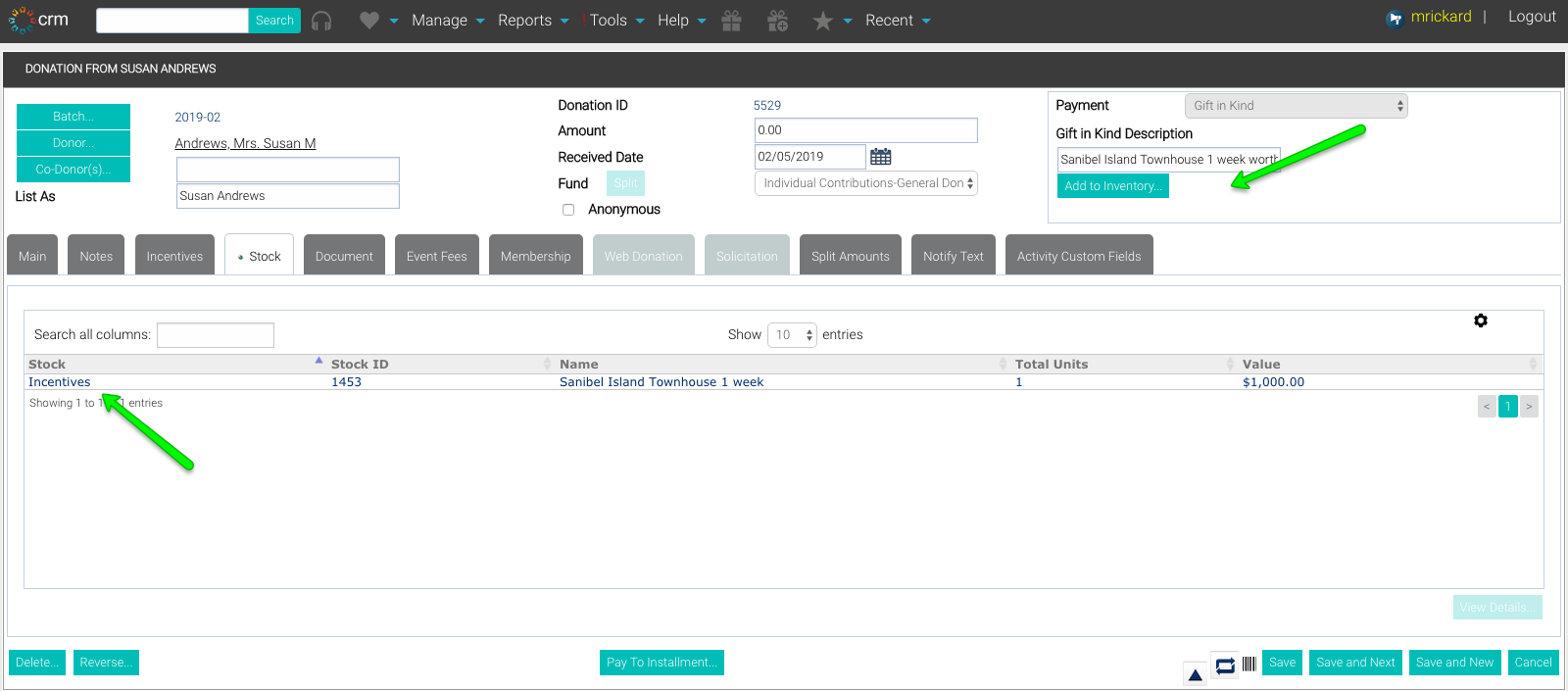Image resolution: width=1568 pixels, height=691 pixels.
Task: Sort by the Stock column header
Action: click(47, 364)
